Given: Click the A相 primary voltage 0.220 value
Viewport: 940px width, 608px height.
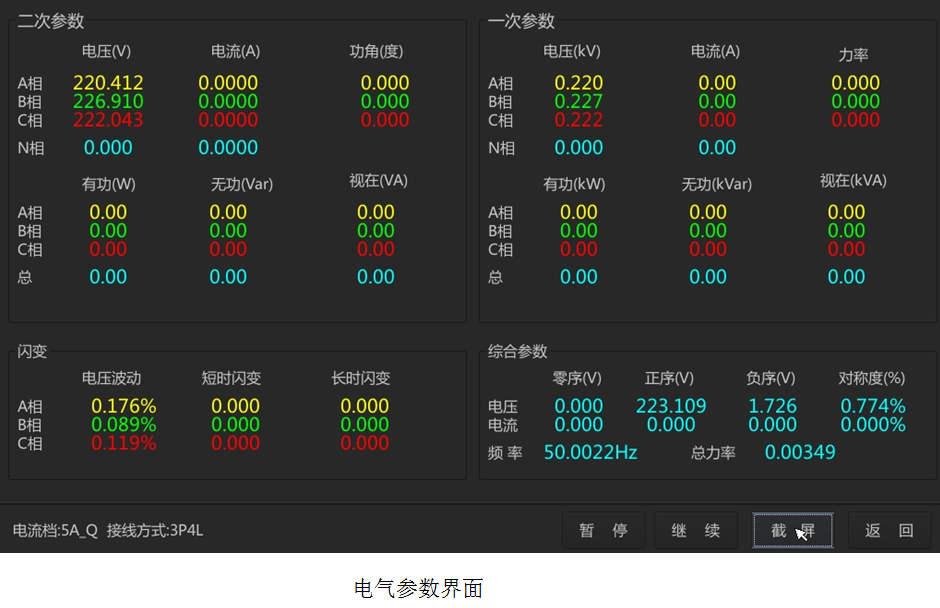Looking at the screenshot, I should pyautogui.click(x=578, y=83).
